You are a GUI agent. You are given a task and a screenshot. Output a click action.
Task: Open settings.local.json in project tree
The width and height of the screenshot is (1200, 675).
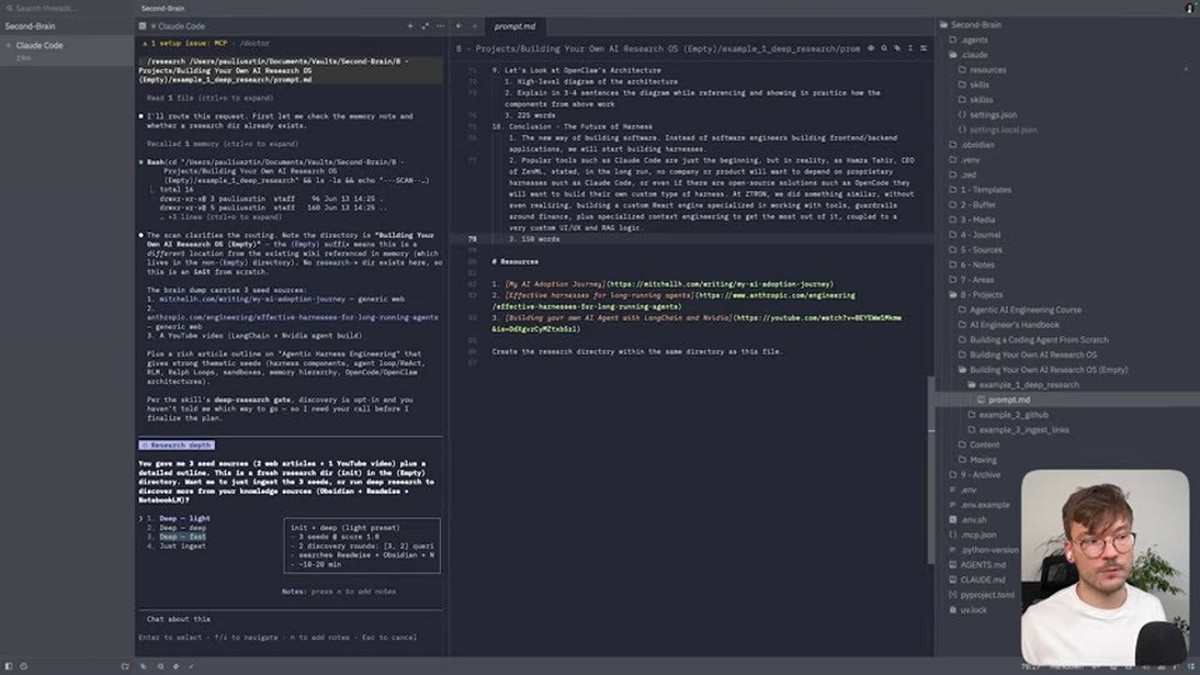pyautogui.click(x=996, y=130)
